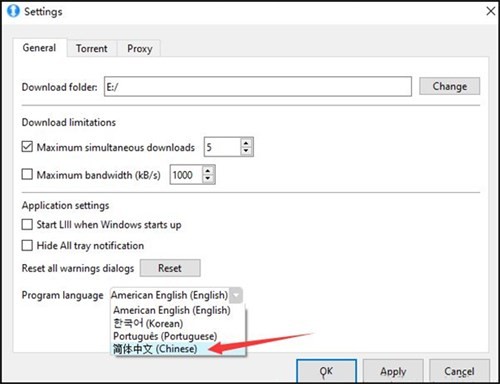Confirm settings with the OK button
The width and height of the screenshot is (500, 384).
tap(326, 371)
